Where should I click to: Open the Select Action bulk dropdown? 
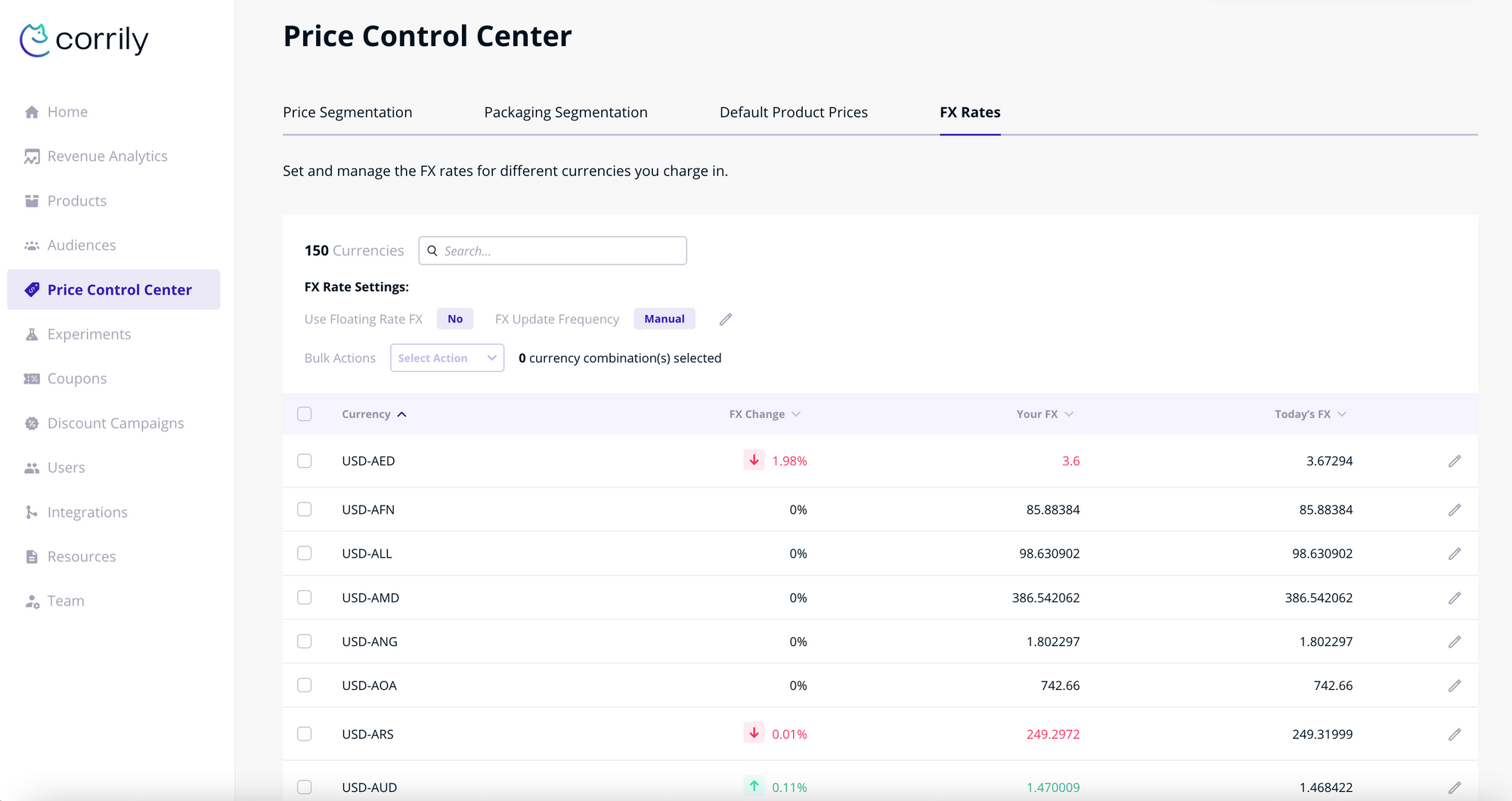[447, 358]
